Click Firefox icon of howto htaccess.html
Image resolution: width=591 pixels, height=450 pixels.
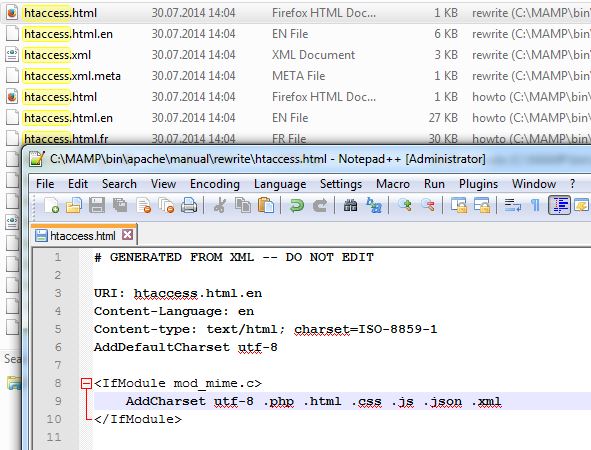(12, 97)
